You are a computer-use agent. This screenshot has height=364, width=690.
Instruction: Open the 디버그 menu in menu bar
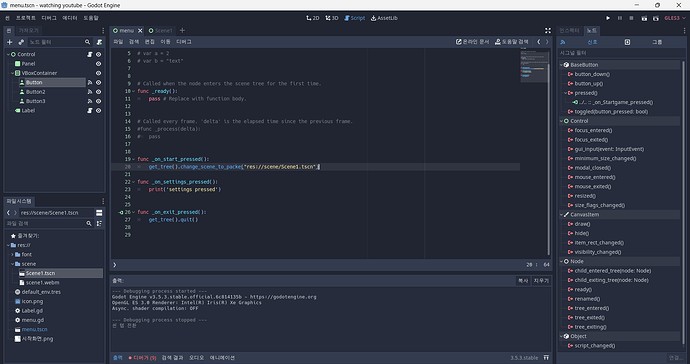49,18
